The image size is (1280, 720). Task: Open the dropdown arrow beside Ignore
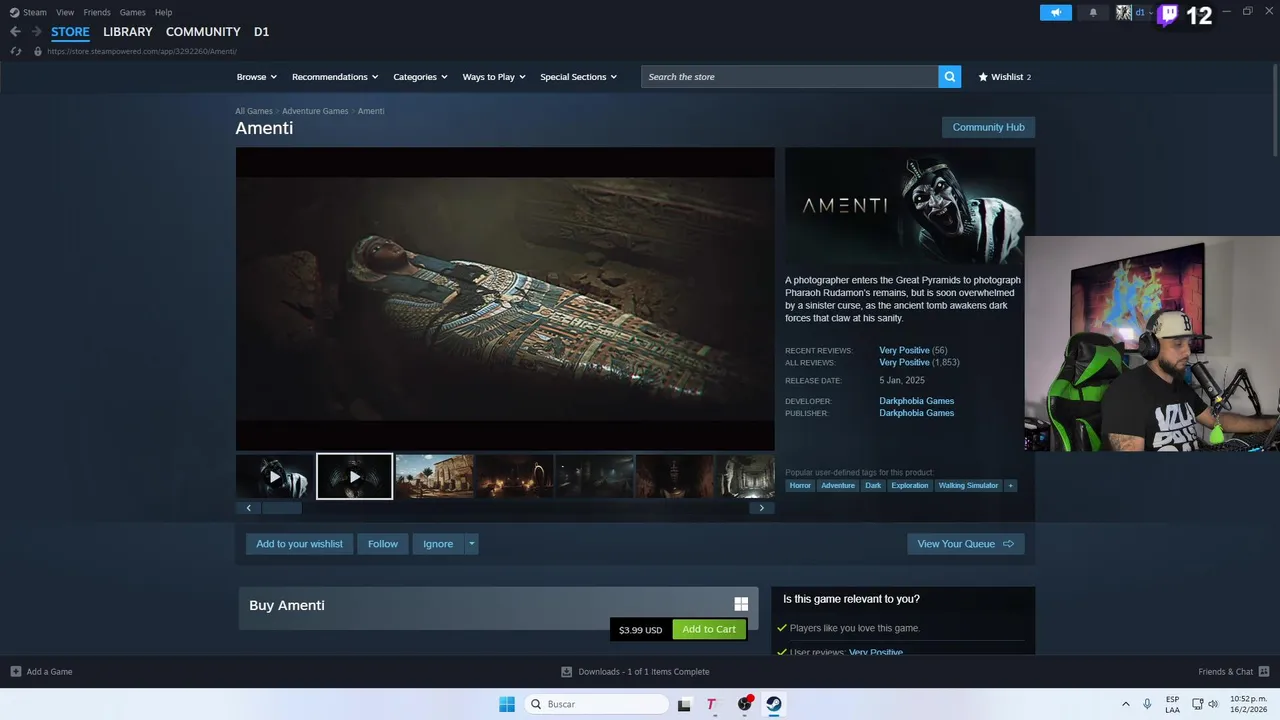point(472,544)
